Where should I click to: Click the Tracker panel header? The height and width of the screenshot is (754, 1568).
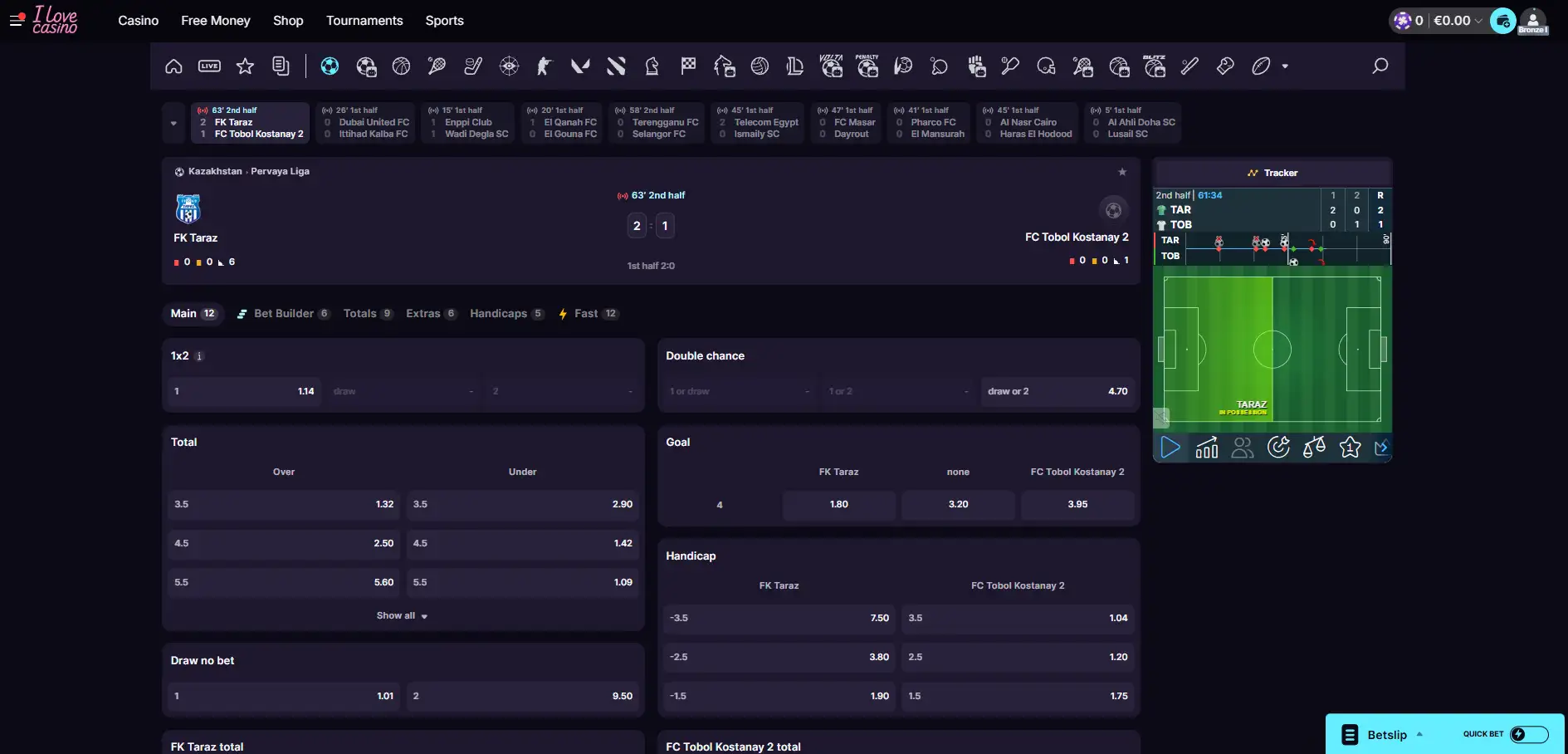1272,173
